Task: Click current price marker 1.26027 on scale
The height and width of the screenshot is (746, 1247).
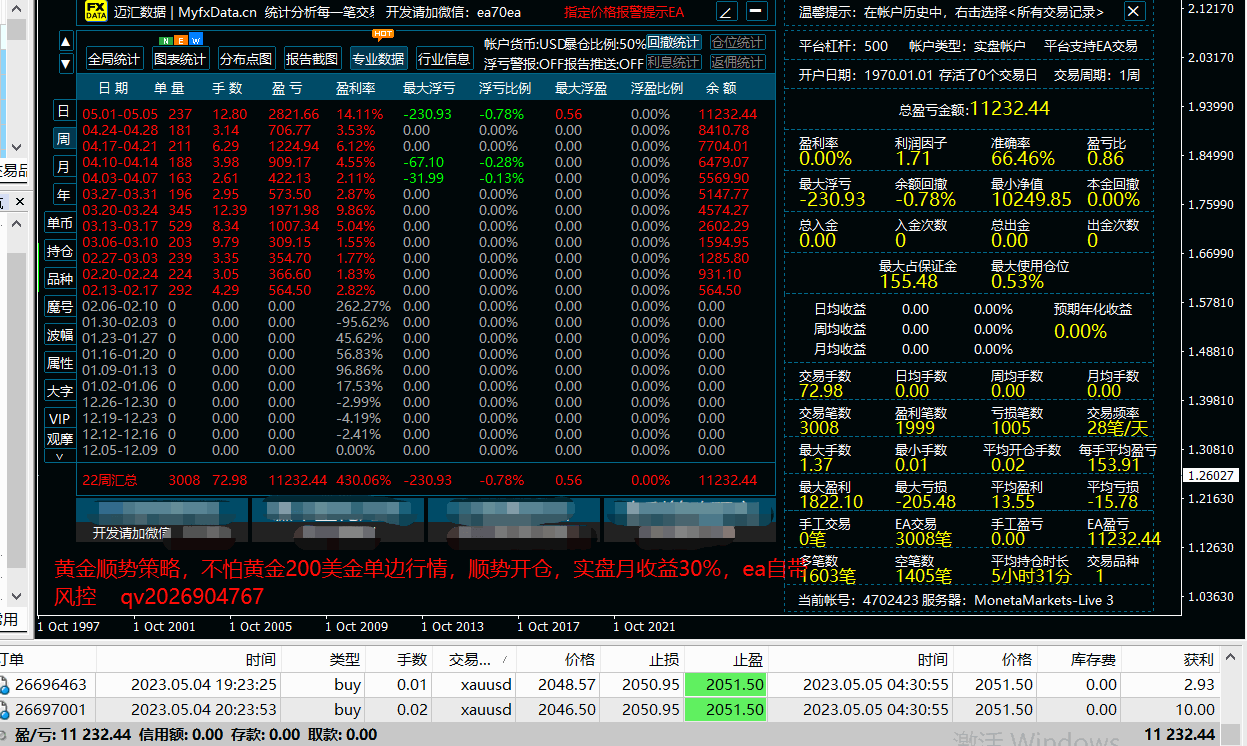Action: pos(1209,476)
